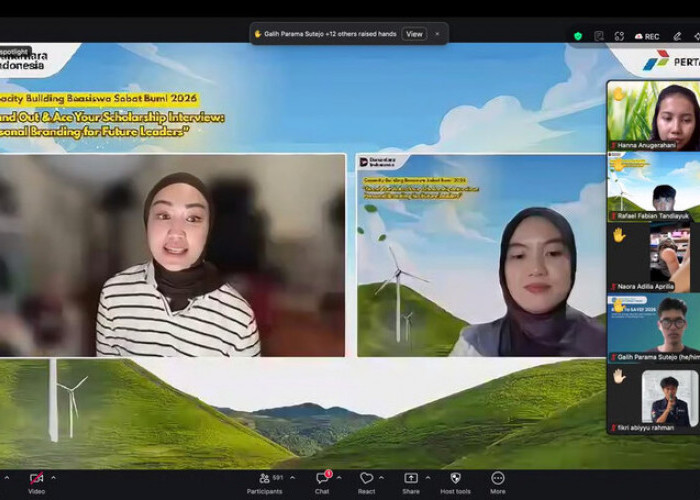Expand the React options arrow
This screenshot has height=500, width=700.
click(382, 478)
